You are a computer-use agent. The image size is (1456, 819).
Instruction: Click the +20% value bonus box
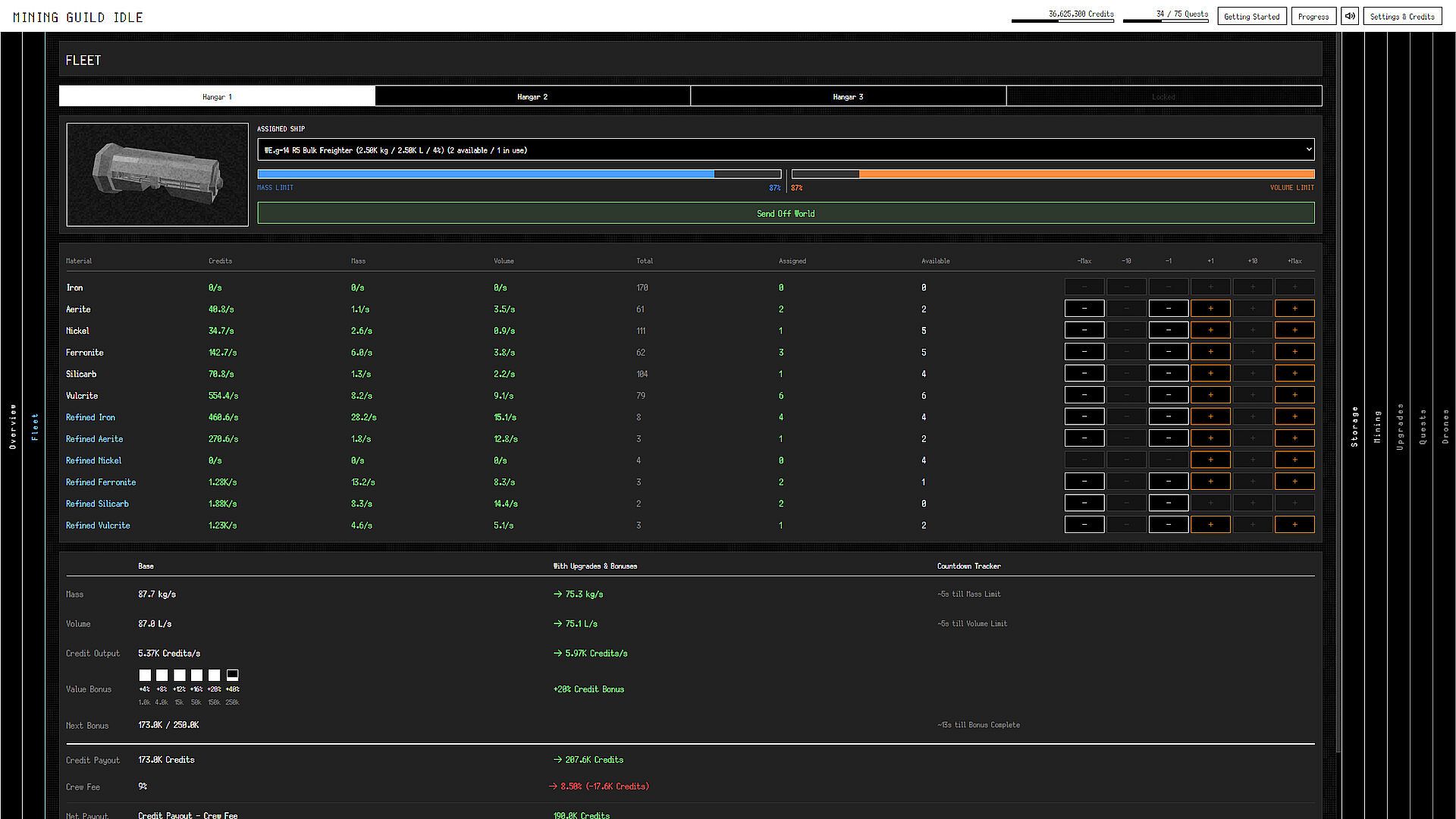215,675
